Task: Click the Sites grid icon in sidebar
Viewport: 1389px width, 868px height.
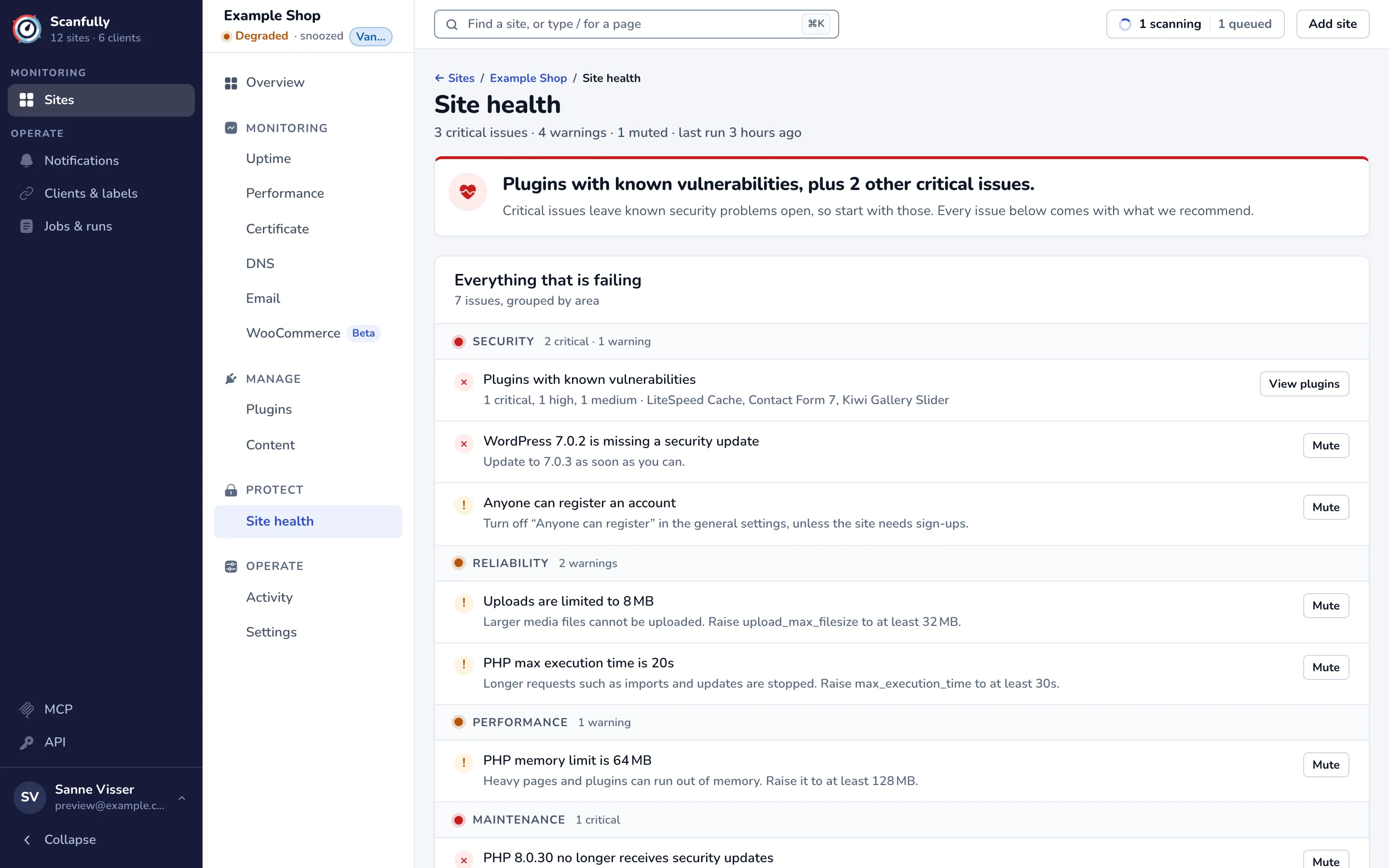Action: pyautogui.click(x=27, y=100)
